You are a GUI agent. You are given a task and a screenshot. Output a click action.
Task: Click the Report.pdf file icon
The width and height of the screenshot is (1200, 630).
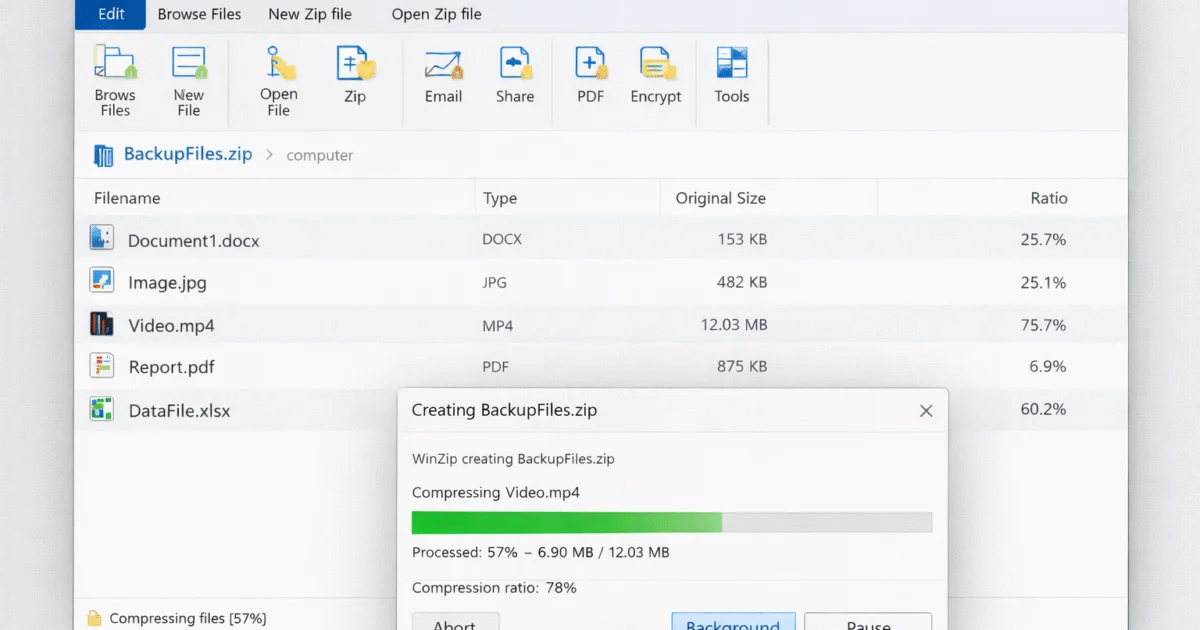pyautogui.click(x=101, y=365)
